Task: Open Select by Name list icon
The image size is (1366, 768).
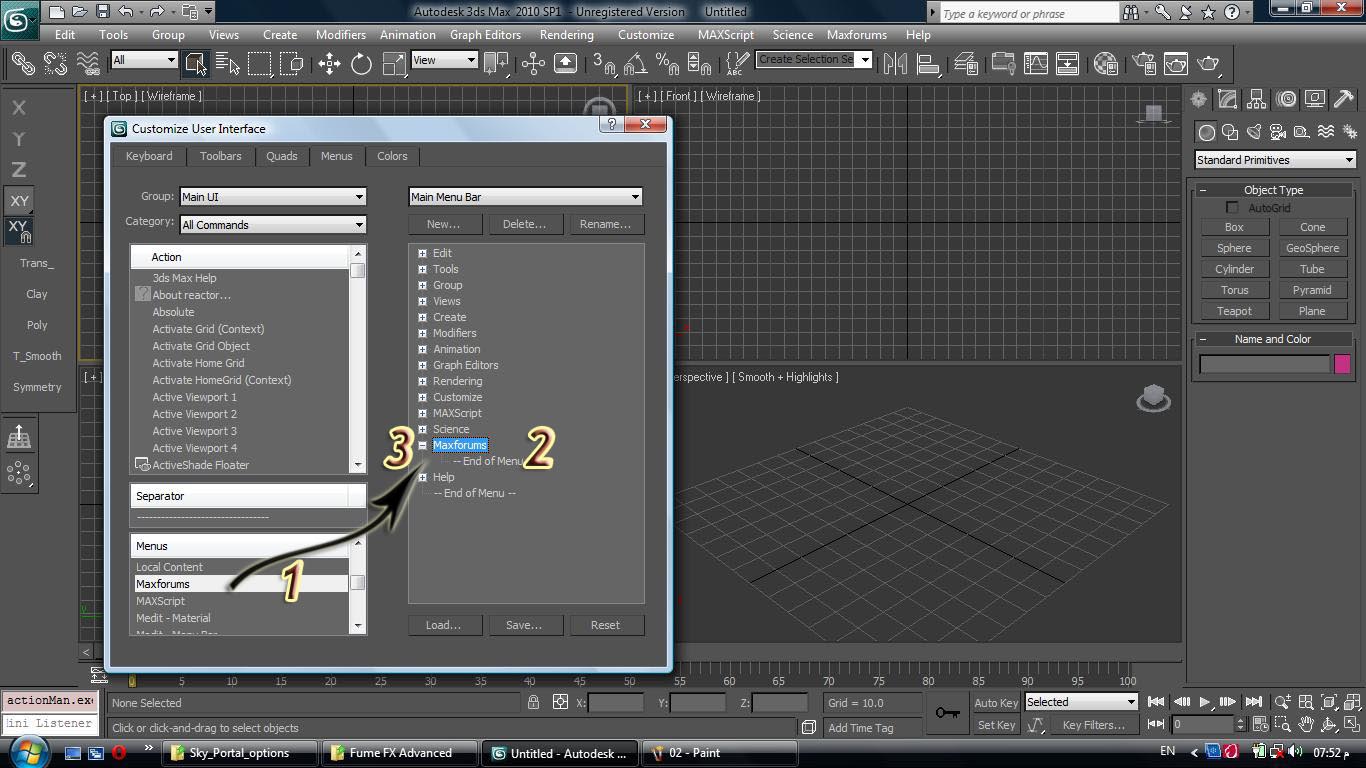Action: pos(228,64)
